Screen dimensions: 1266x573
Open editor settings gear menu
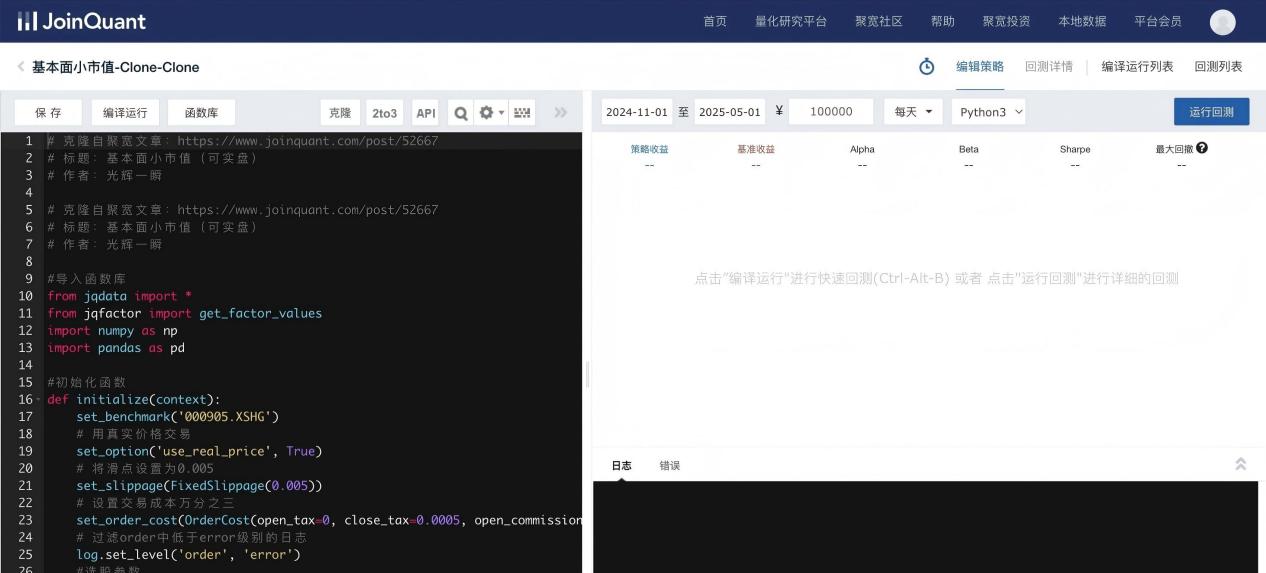(x=491, y=113)
